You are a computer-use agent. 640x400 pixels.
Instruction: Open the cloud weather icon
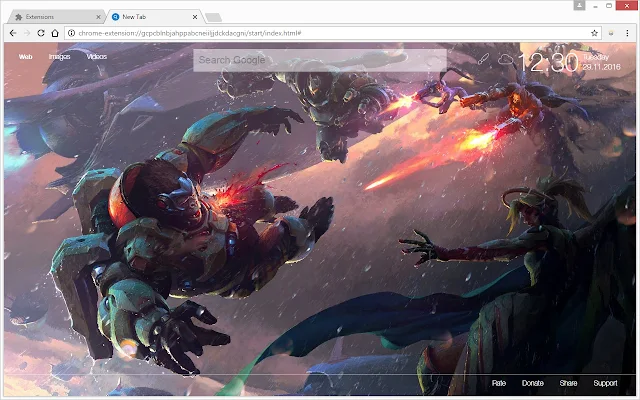[x=505, y=60]
